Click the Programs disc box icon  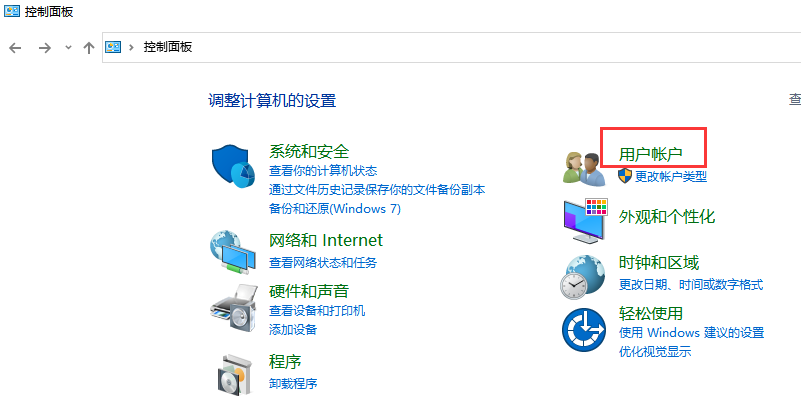click(x=235, y=374)
